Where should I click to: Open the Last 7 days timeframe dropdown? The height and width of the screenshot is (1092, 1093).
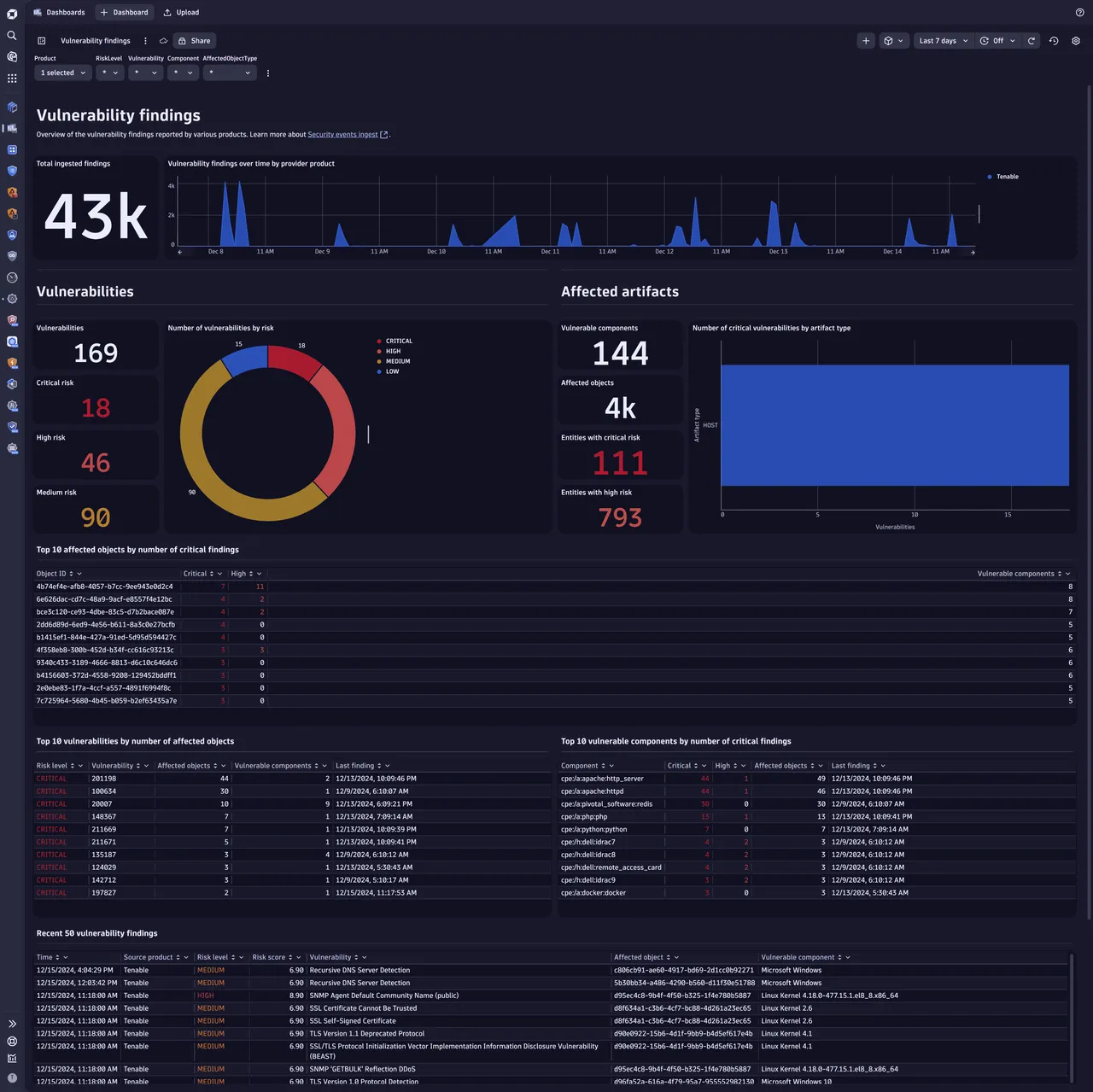tap(943, 41)
